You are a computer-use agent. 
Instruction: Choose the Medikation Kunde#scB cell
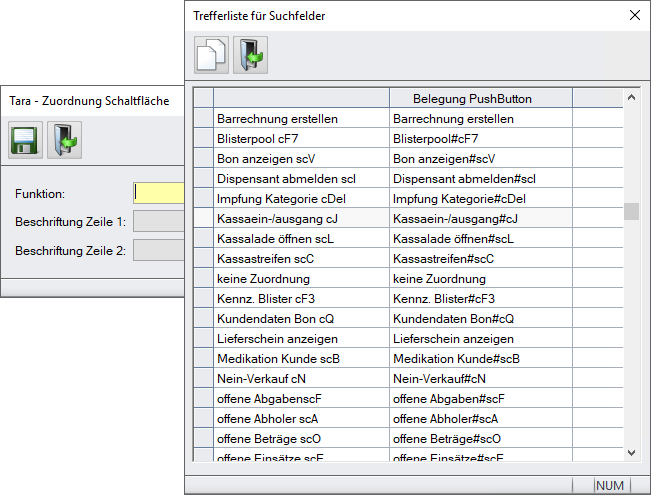tap(480, 358)
